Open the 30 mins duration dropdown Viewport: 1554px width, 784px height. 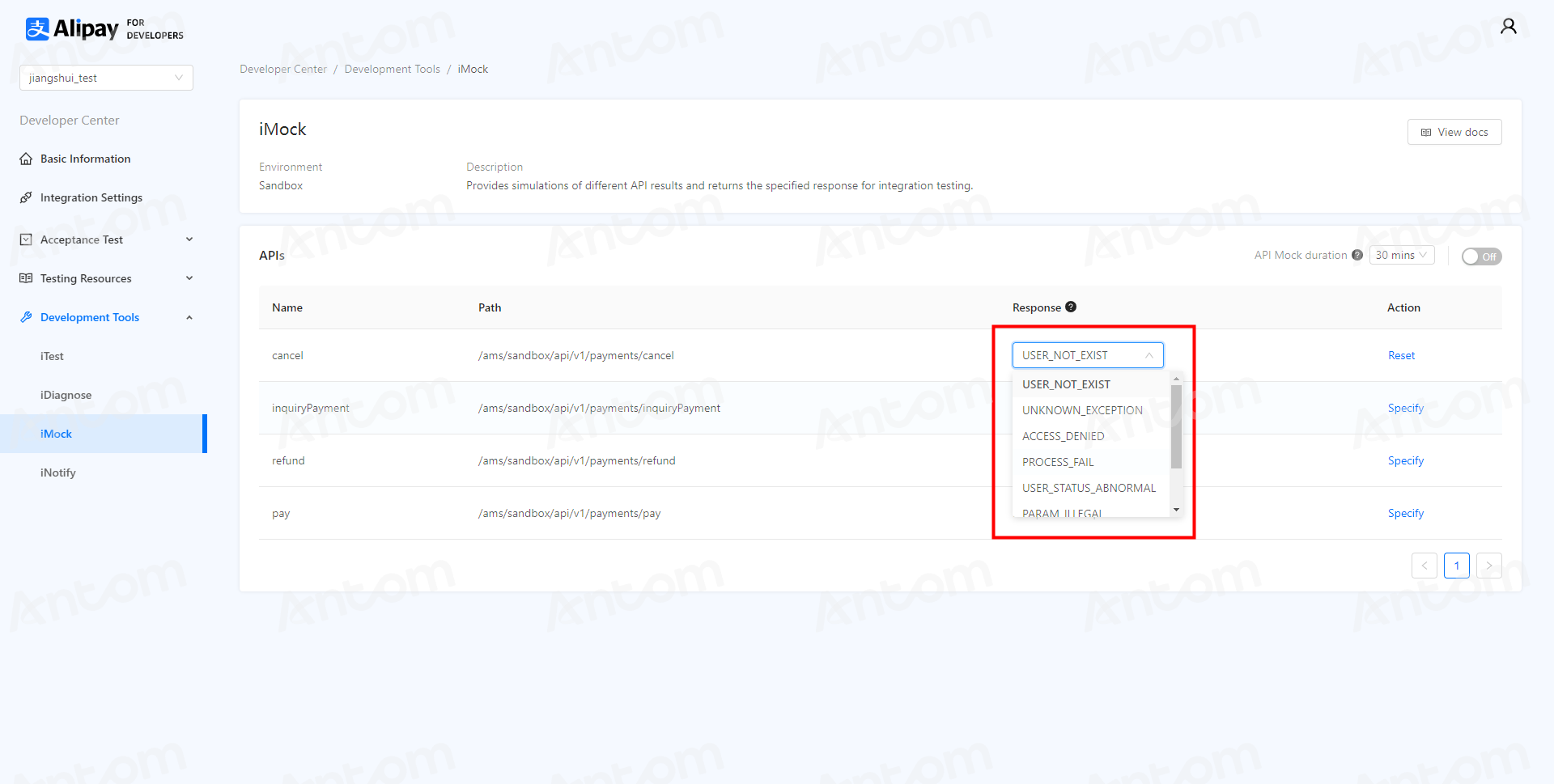tap(1402, 255)
